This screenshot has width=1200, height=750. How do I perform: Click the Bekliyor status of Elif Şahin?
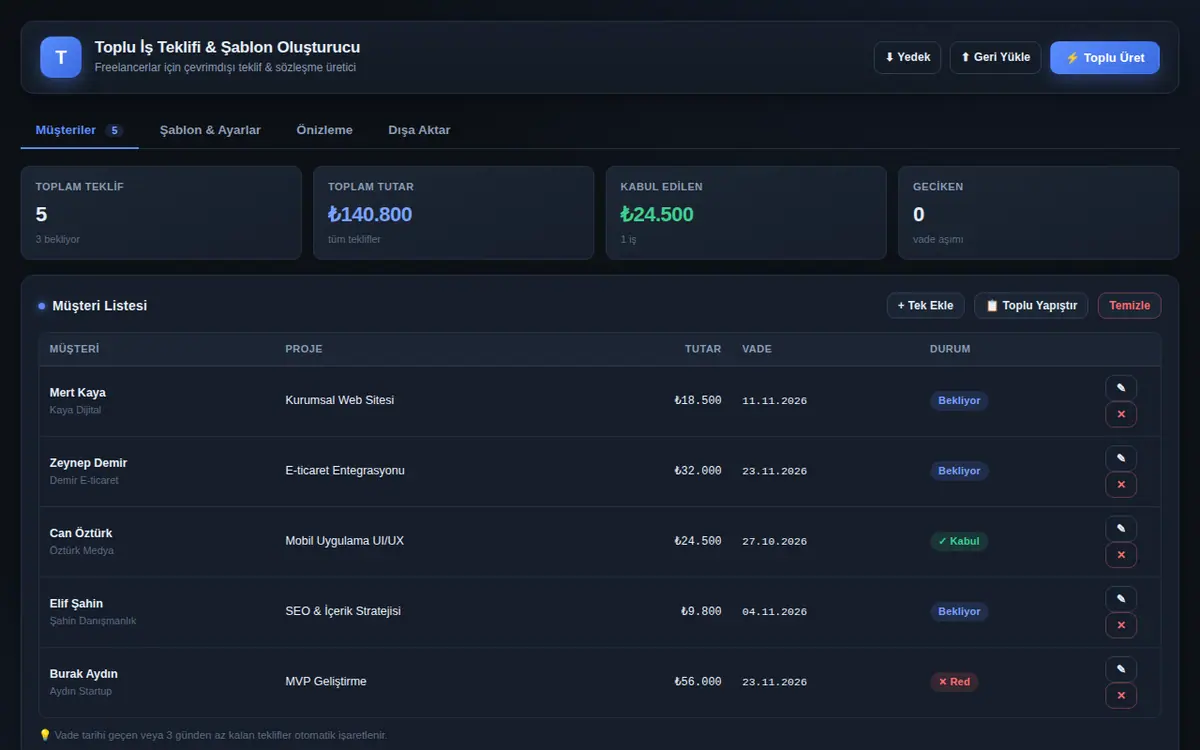pyautogui.click(x=959, y=611)
